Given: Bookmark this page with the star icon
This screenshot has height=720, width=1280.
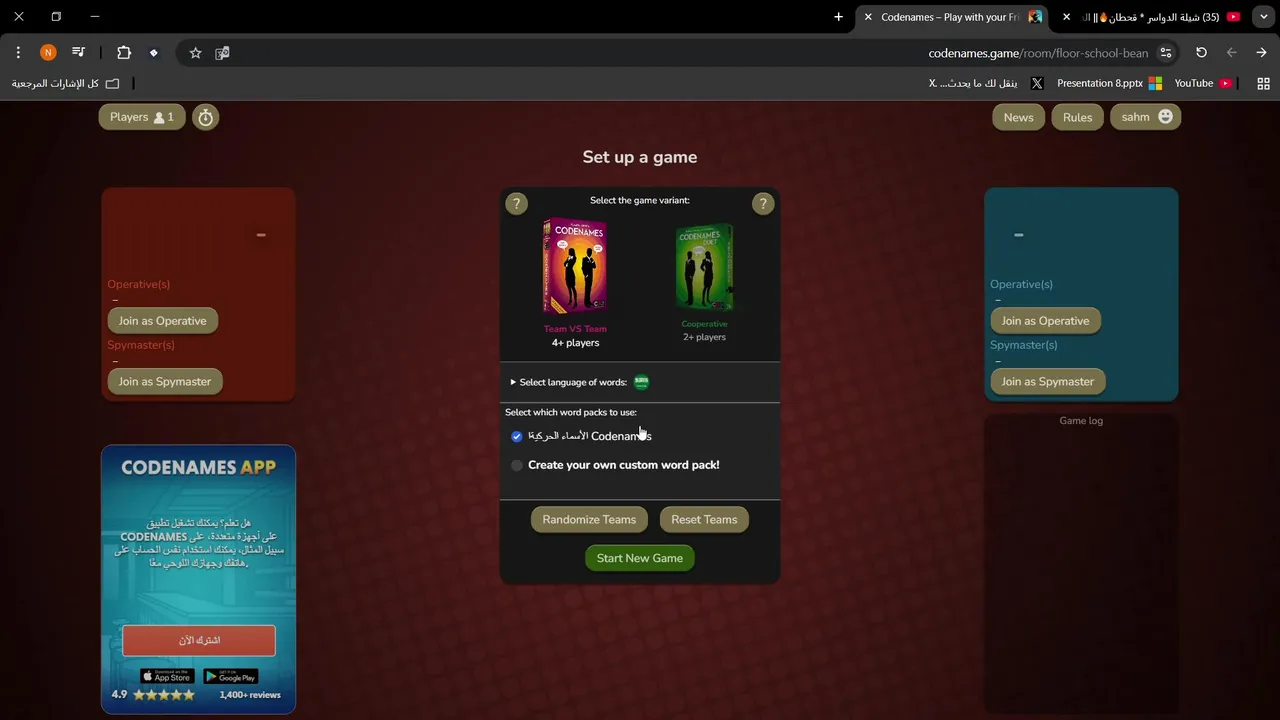Looking at the screenshot, I should coord(195,53).
